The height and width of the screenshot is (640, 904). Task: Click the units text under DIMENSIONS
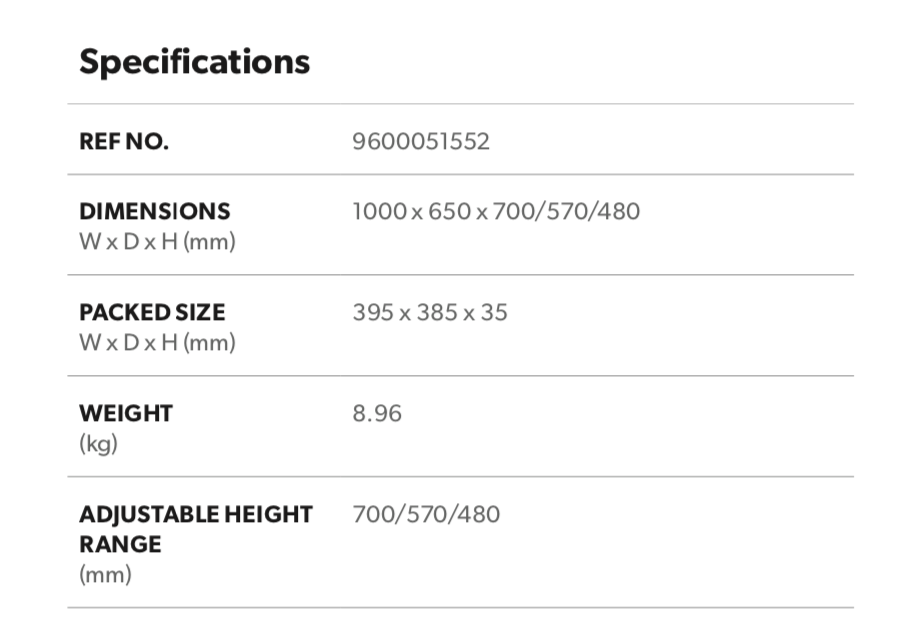[157, 242]
